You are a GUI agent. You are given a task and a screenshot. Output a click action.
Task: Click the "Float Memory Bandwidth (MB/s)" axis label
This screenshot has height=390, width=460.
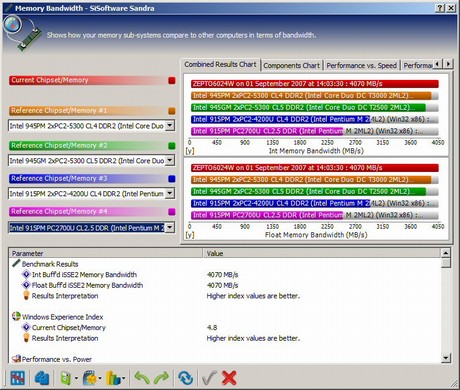pyautogui.click(x=316, y=235)
